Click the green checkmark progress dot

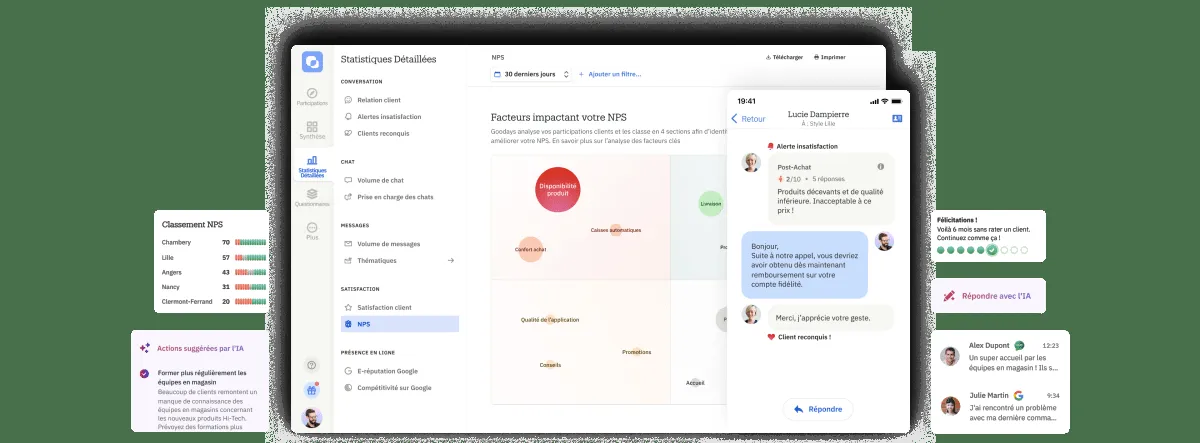tap(991, 250)
